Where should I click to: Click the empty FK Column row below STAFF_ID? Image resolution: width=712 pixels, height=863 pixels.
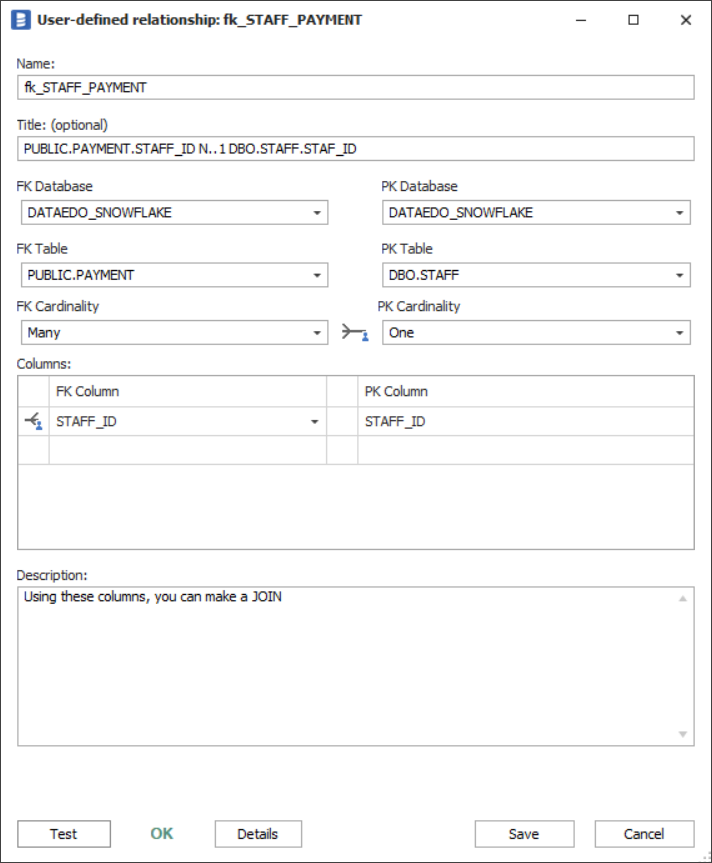point(187,451)
